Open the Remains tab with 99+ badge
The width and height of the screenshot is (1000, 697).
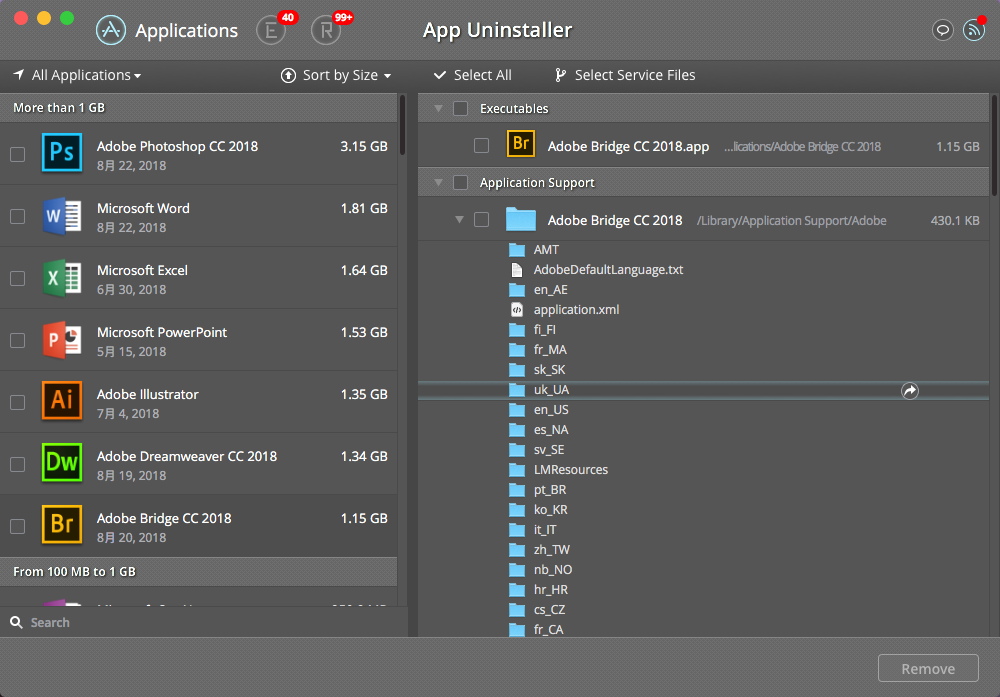pyautogui.click(x=327, y=30)
